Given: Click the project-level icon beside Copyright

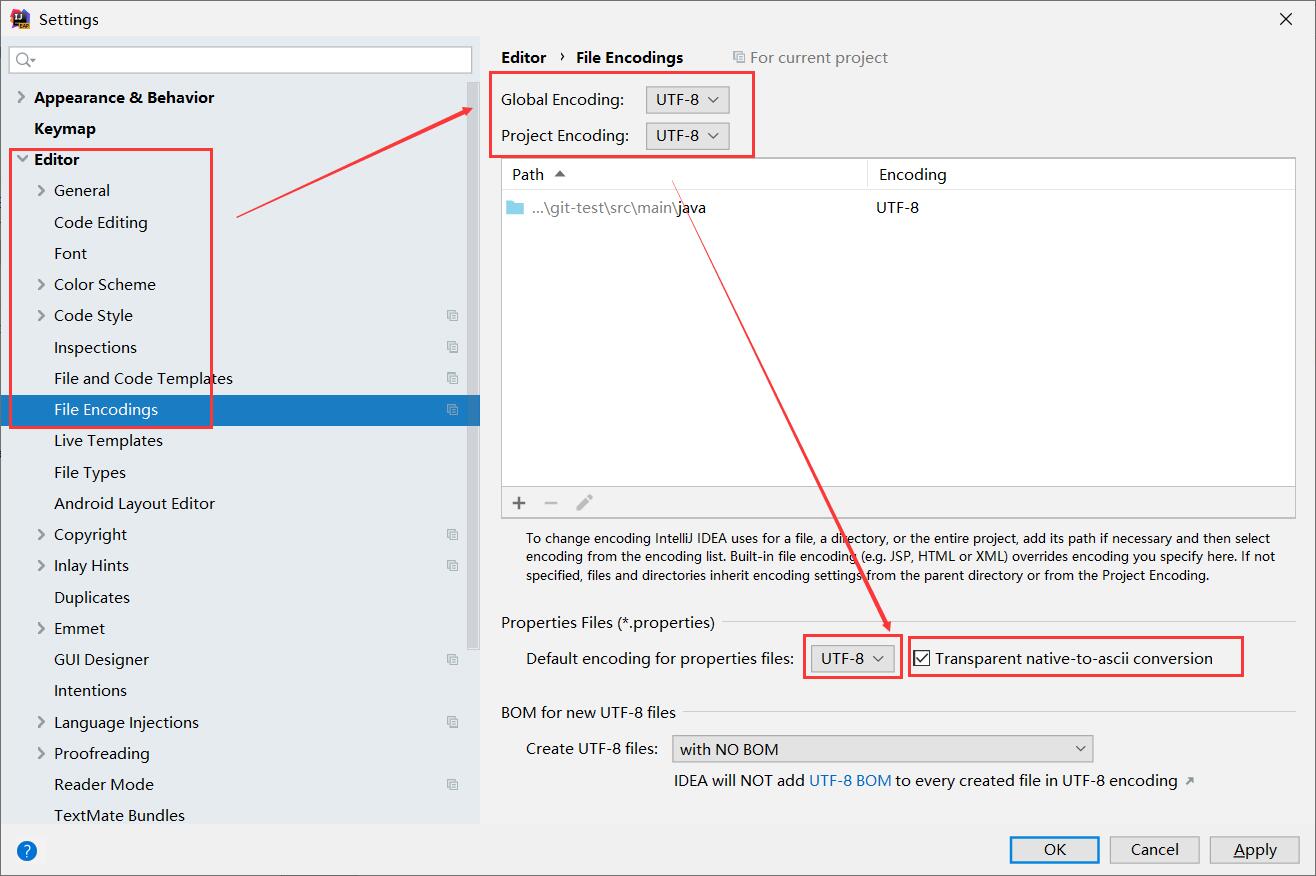Looking at the screenshot, I should point(453,535).
